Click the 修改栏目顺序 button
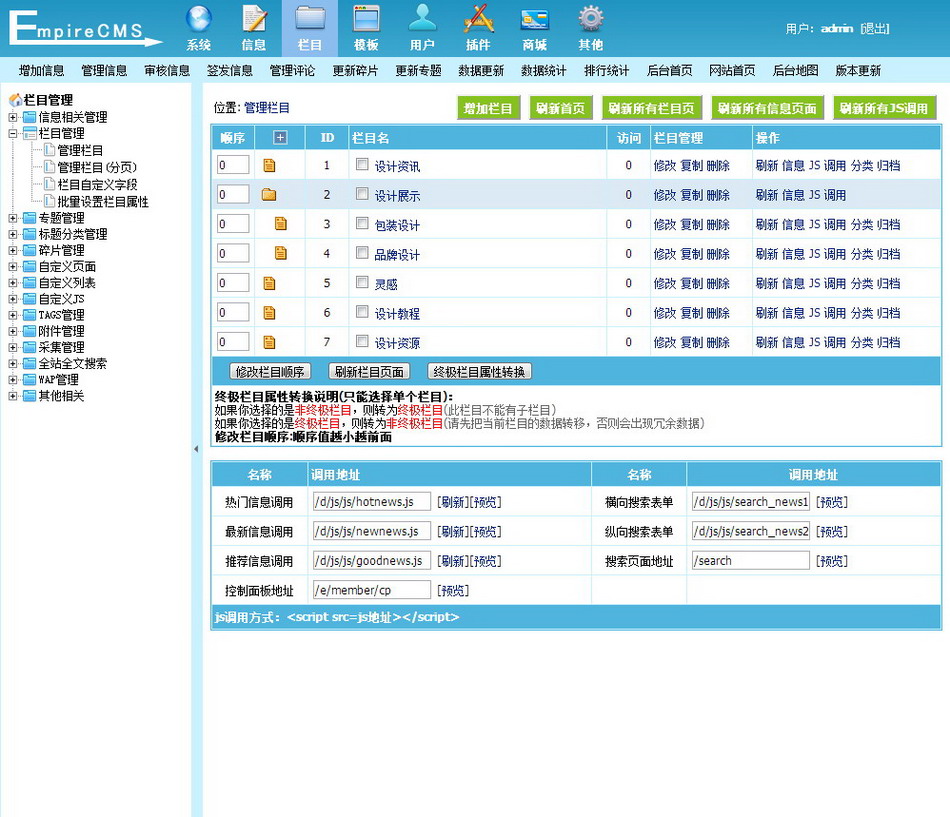The image size is (950, 817). [270, 372]
